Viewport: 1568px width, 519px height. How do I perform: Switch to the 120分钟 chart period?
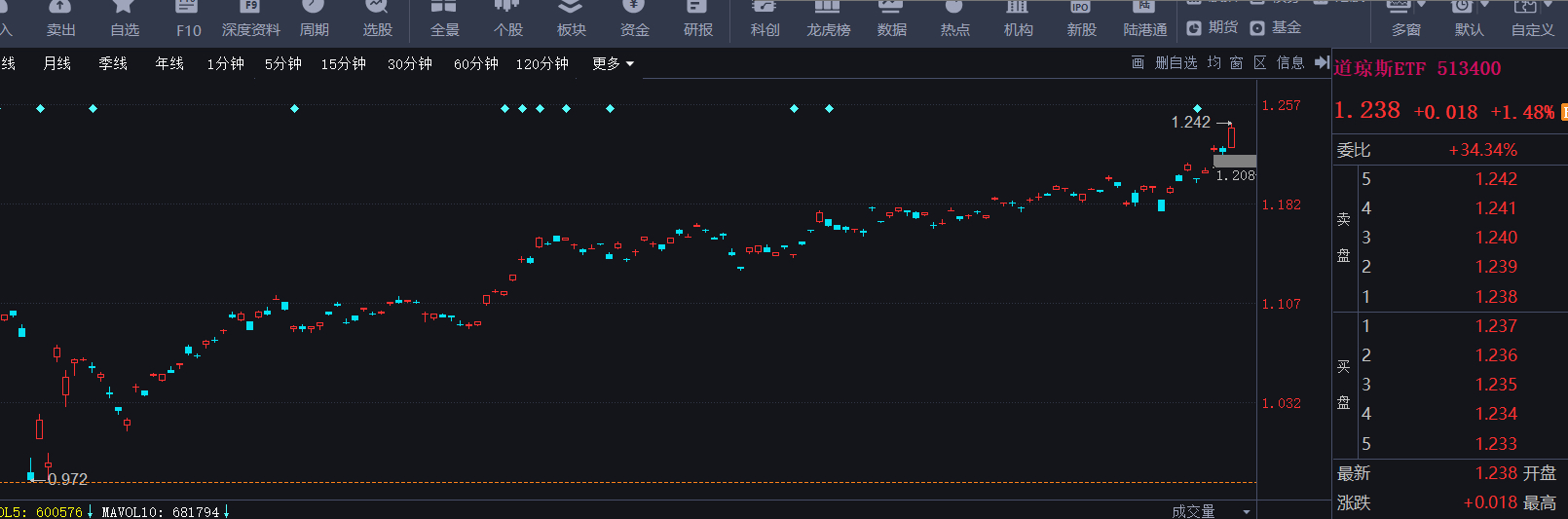pyautogui.click(x=541, y=63)
